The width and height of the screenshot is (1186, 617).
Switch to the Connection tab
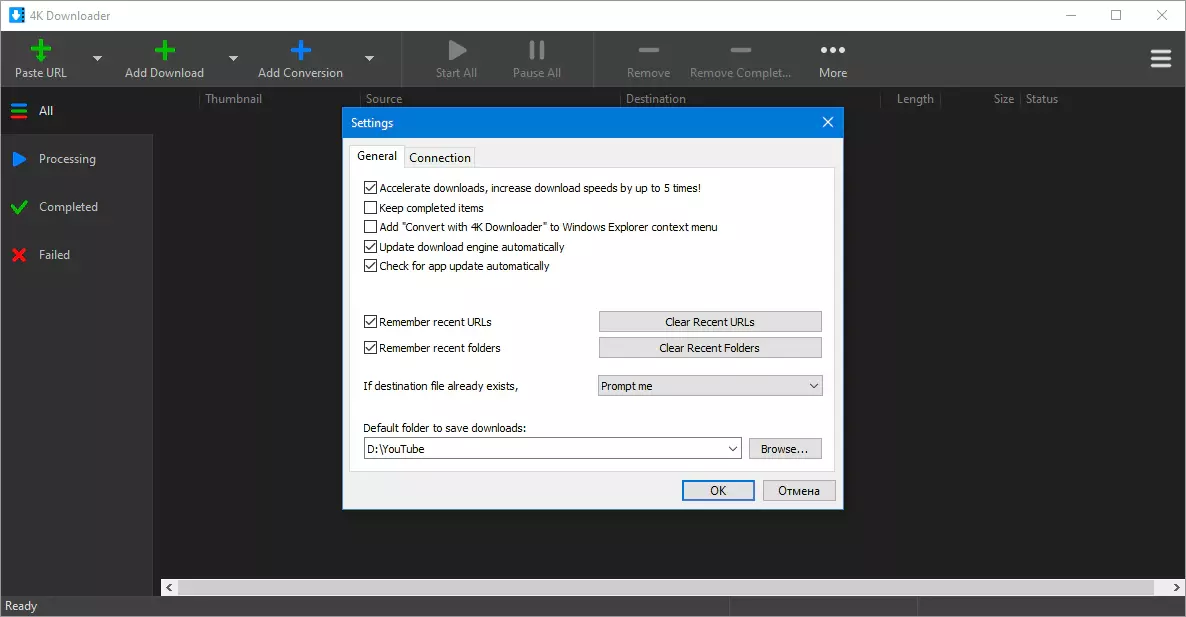440,157
